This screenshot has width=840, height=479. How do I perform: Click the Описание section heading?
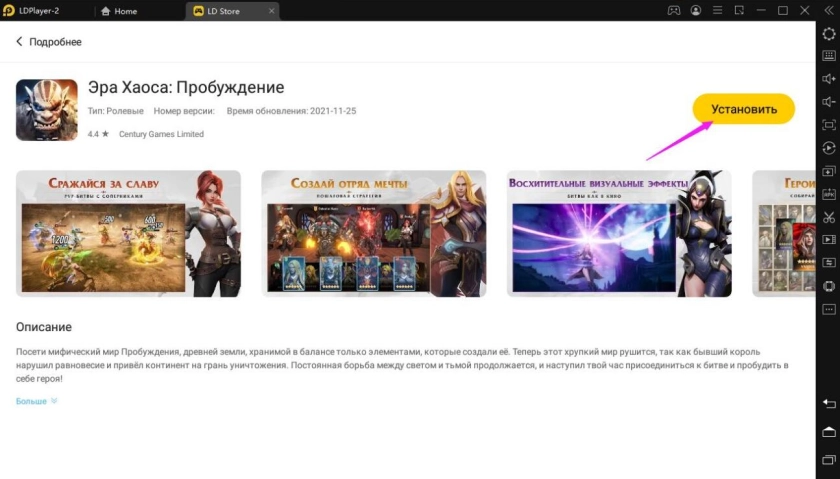43,327
